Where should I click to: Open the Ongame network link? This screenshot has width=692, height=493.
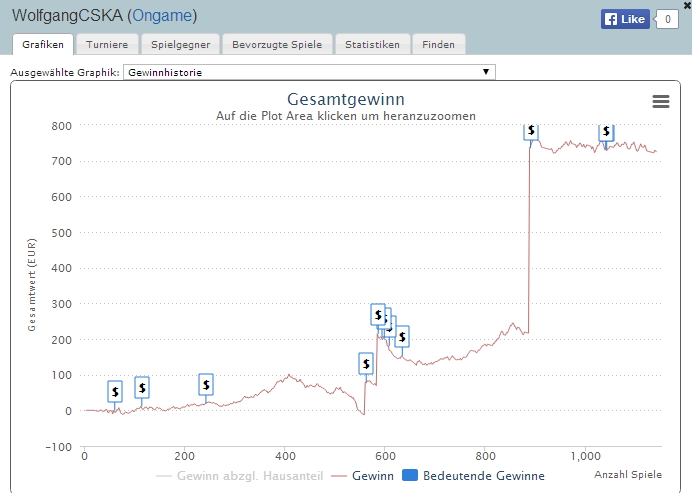click(x=162, y=16)
